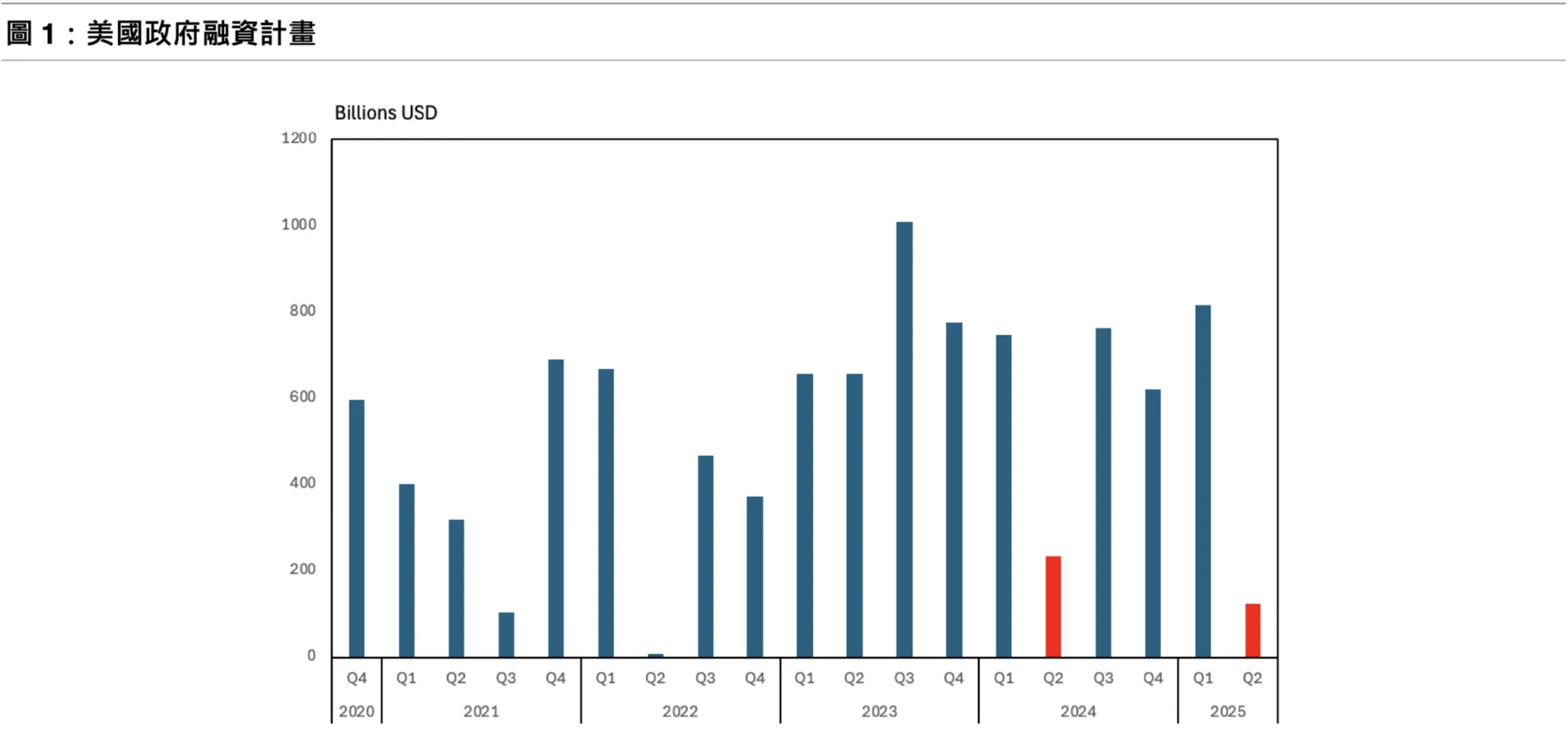Click the 2024 year label
1568x748 pixels.
(1078, 711)
